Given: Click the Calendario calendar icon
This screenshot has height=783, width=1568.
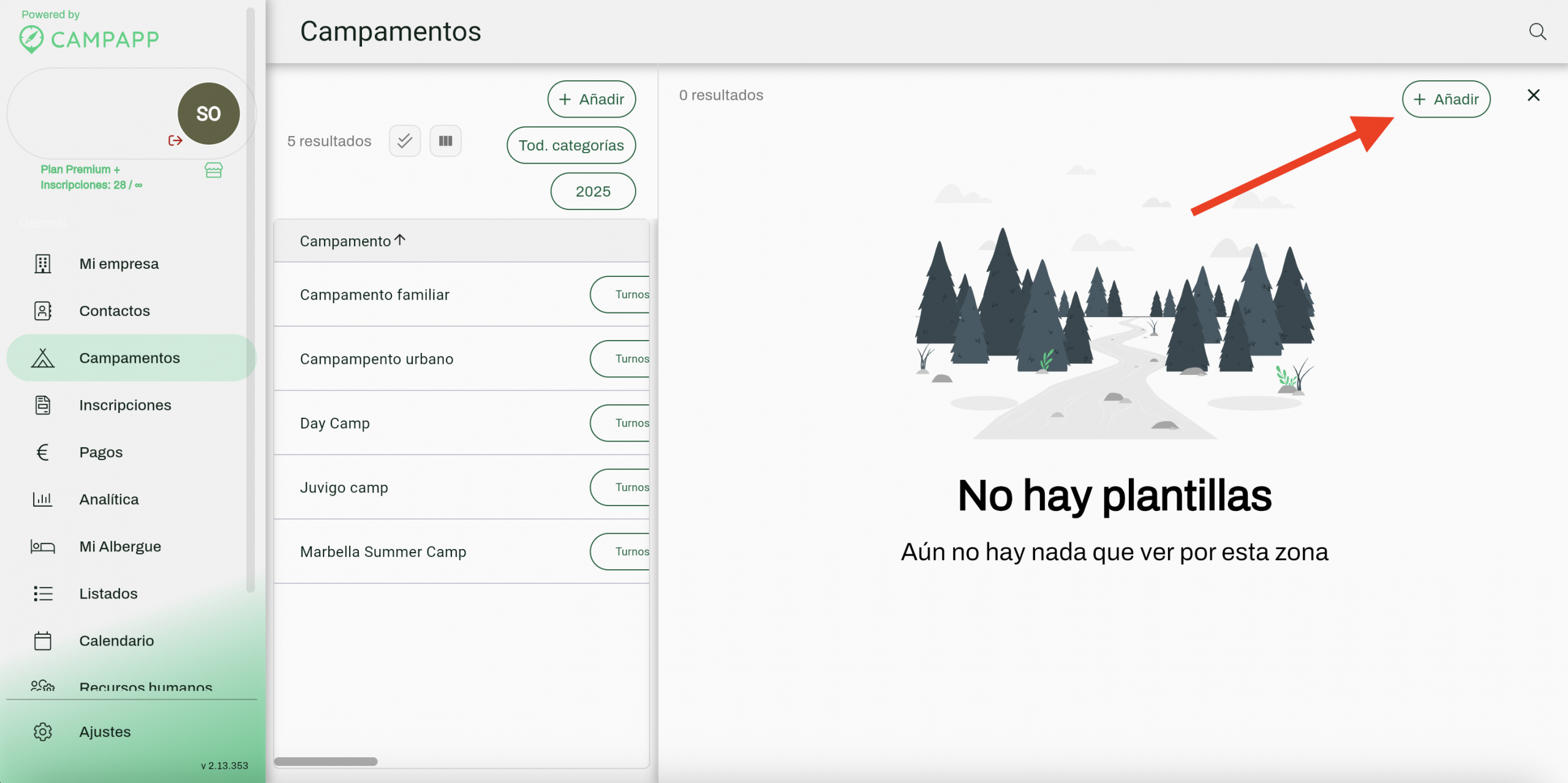Looking at the screenshot, I should click(43, 641).
